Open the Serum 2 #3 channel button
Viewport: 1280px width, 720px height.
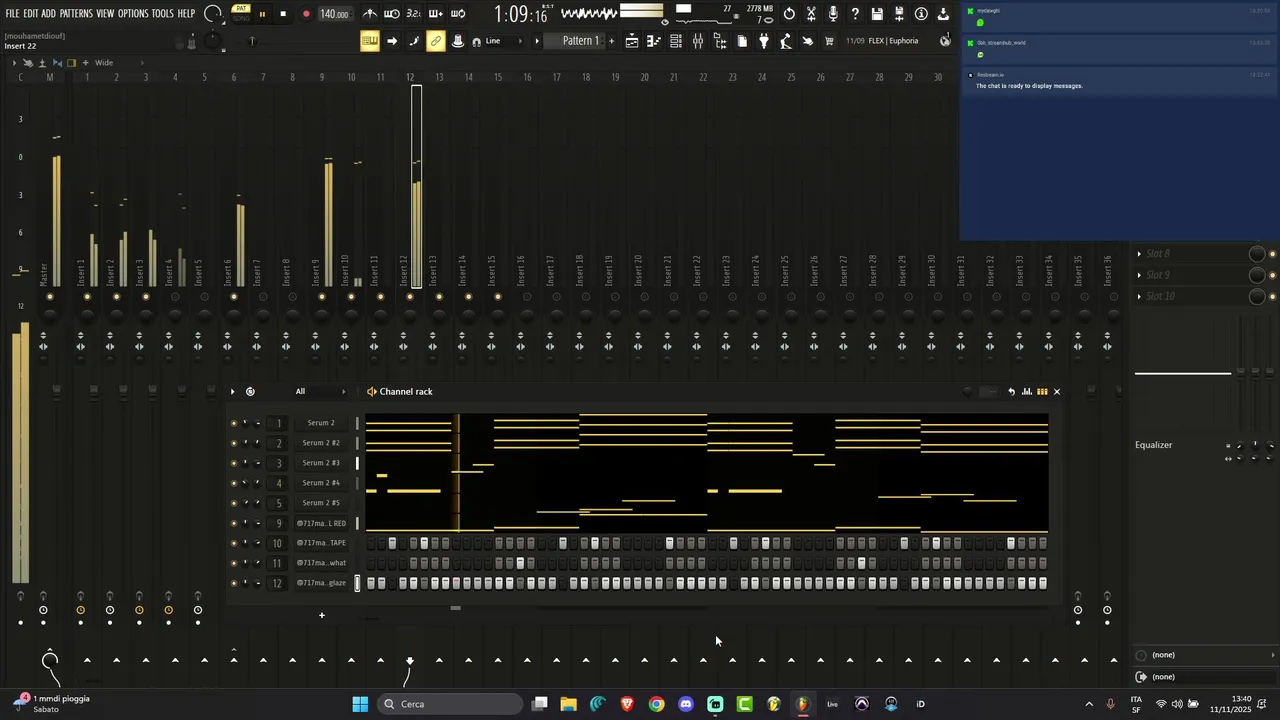click(322, 463)
